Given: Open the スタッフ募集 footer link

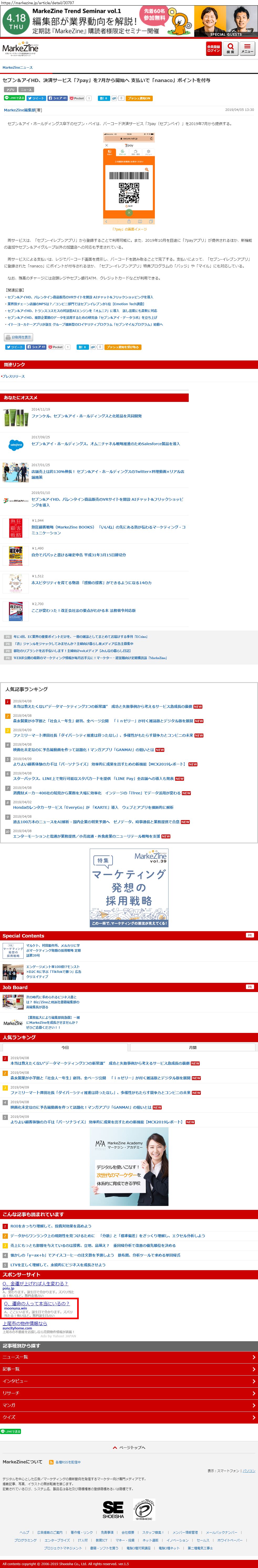Looking at the screenshot, I should 152,1532.
